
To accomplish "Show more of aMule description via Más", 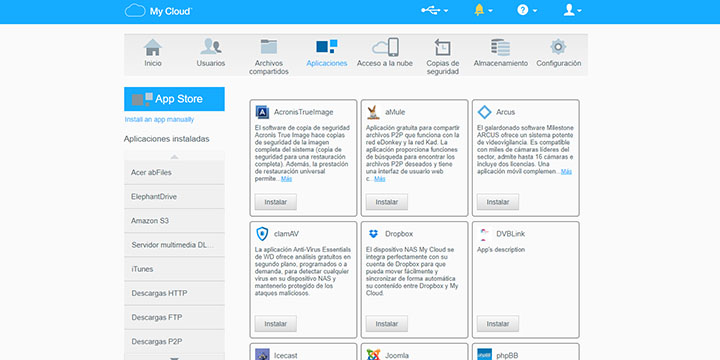I will [x=379, y=179].
